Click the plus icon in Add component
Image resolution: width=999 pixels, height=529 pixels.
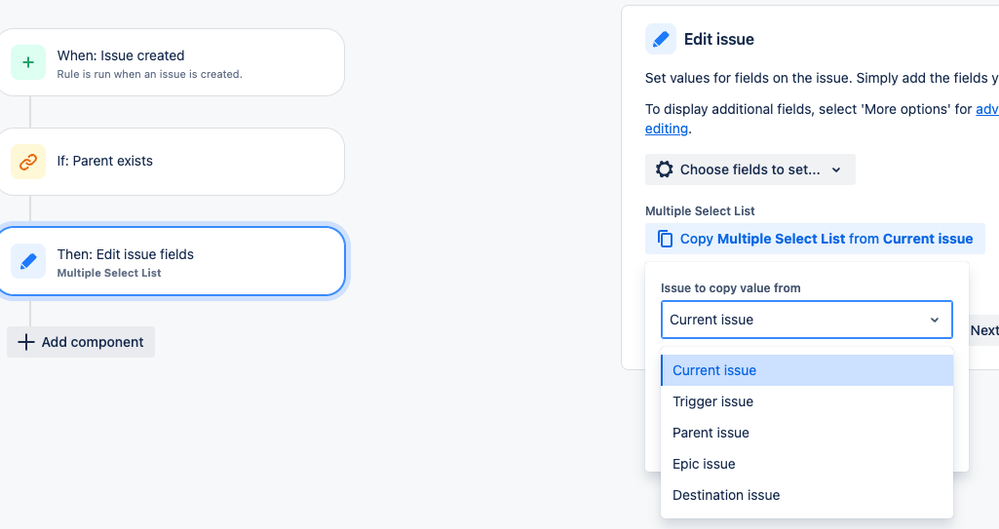(26, 342)
